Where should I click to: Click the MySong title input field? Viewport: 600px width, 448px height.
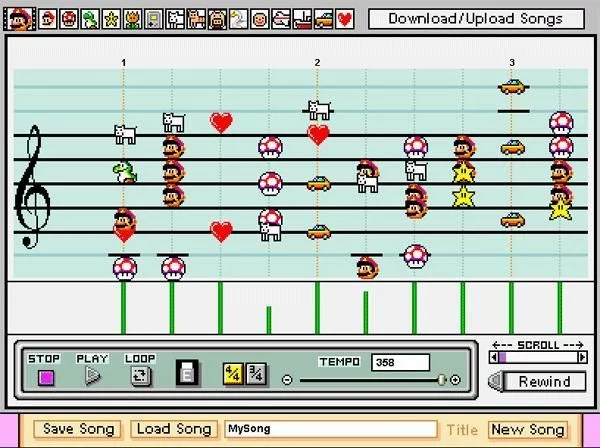331,429
